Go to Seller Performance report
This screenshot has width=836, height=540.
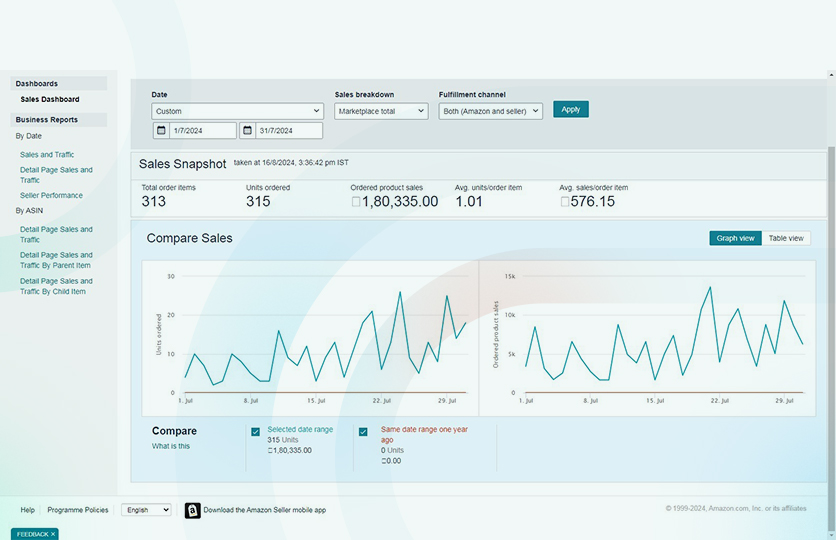click(x=51, y=195)
